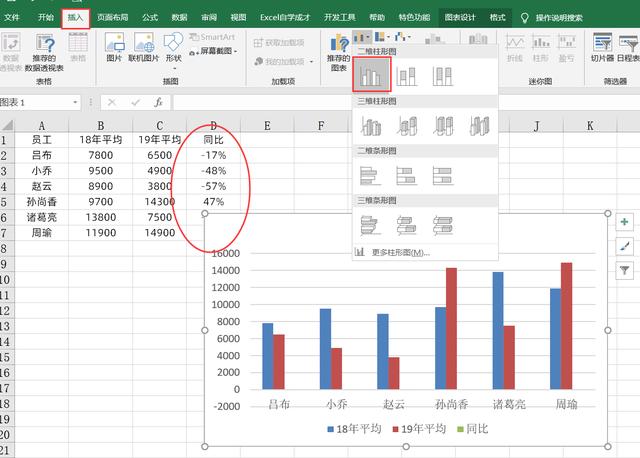Select the 2-D 100% stacked bar chart

point(443,176)
